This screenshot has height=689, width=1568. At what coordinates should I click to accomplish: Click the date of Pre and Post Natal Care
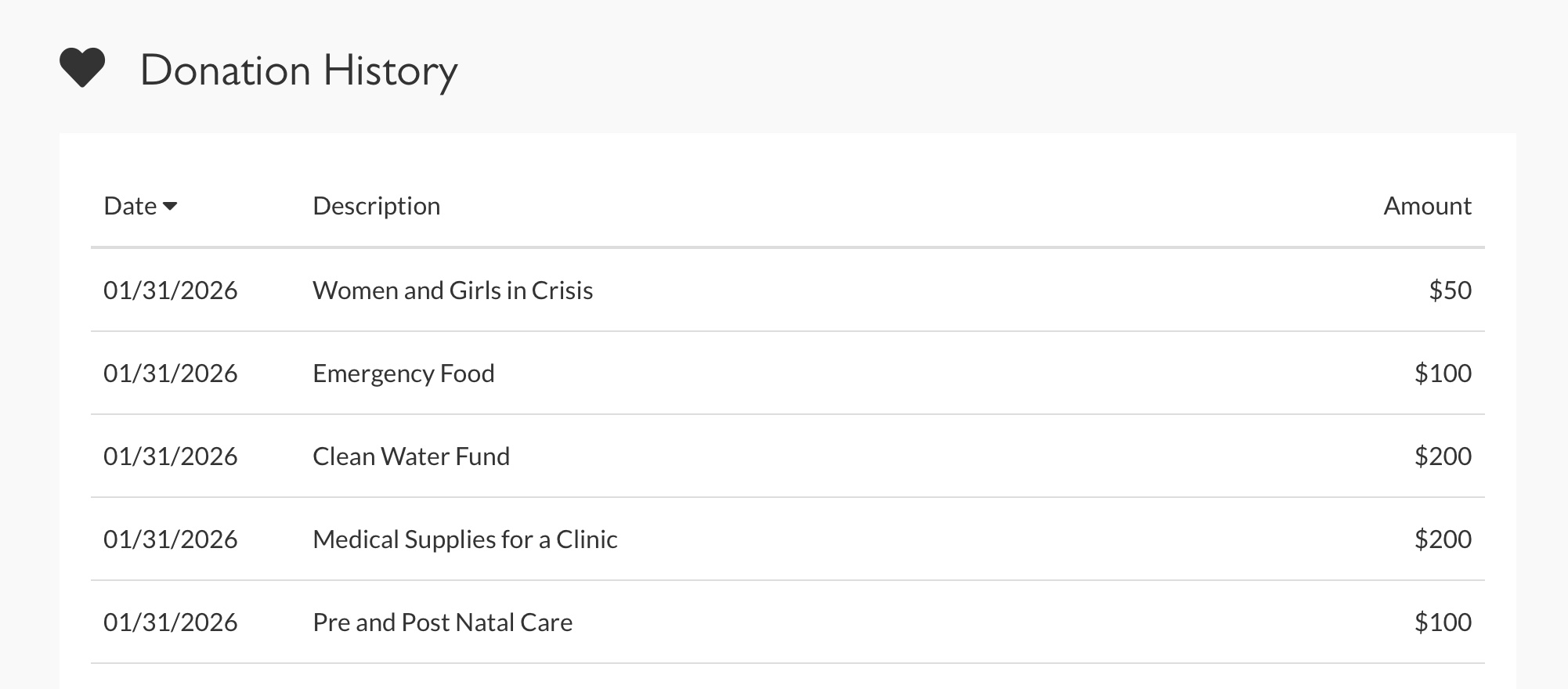pos(171,622)
